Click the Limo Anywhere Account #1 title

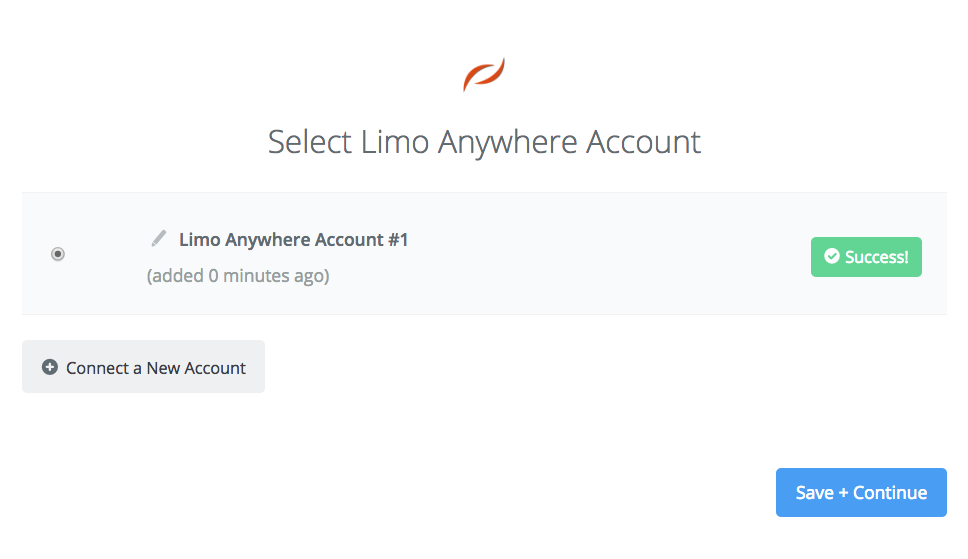tap(294, 240)
